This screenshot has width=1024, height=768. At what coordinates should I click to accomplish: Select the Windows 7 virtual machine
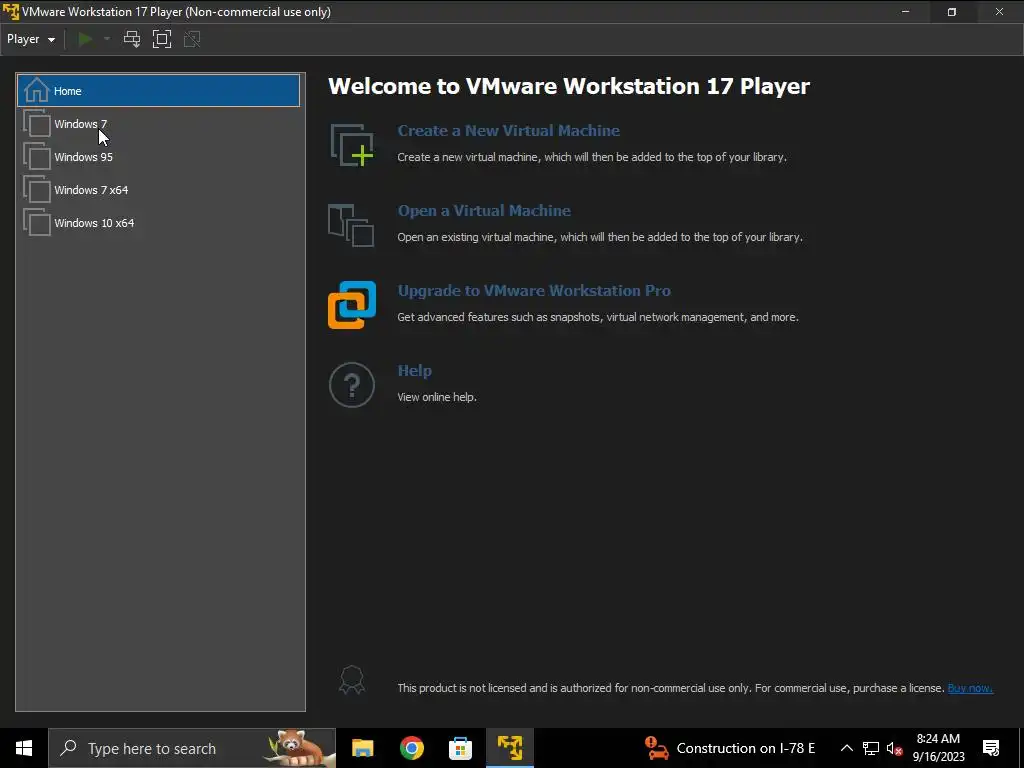(x=159, y=124)
